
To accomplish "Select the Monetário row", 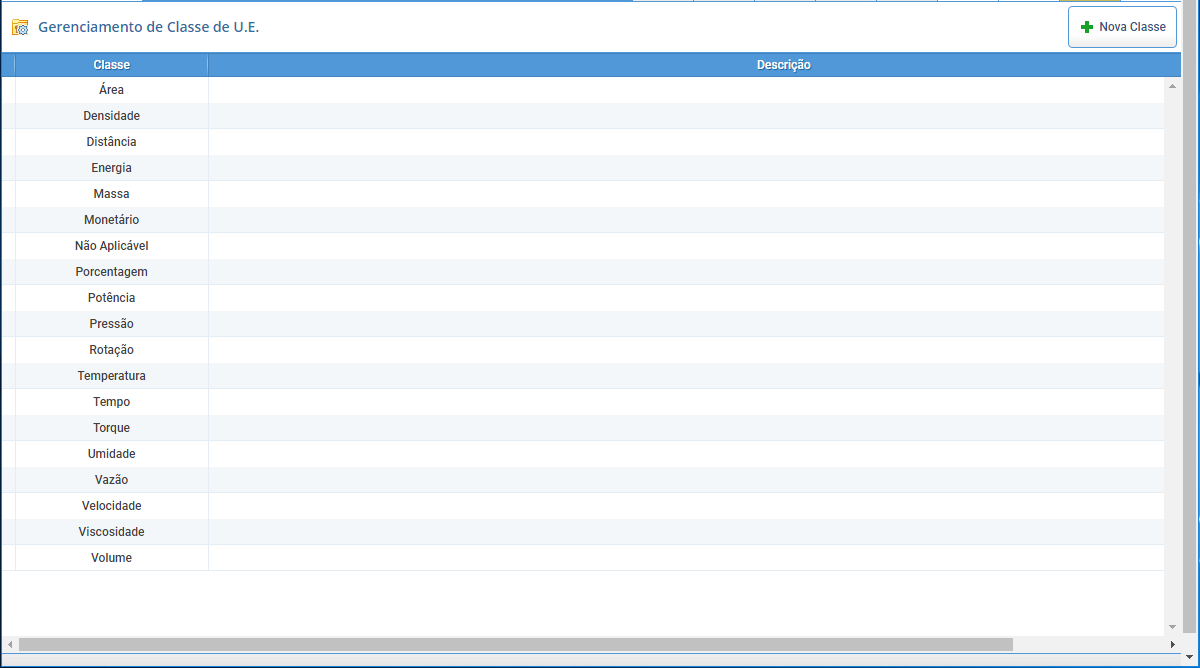I will coord(583,220).
